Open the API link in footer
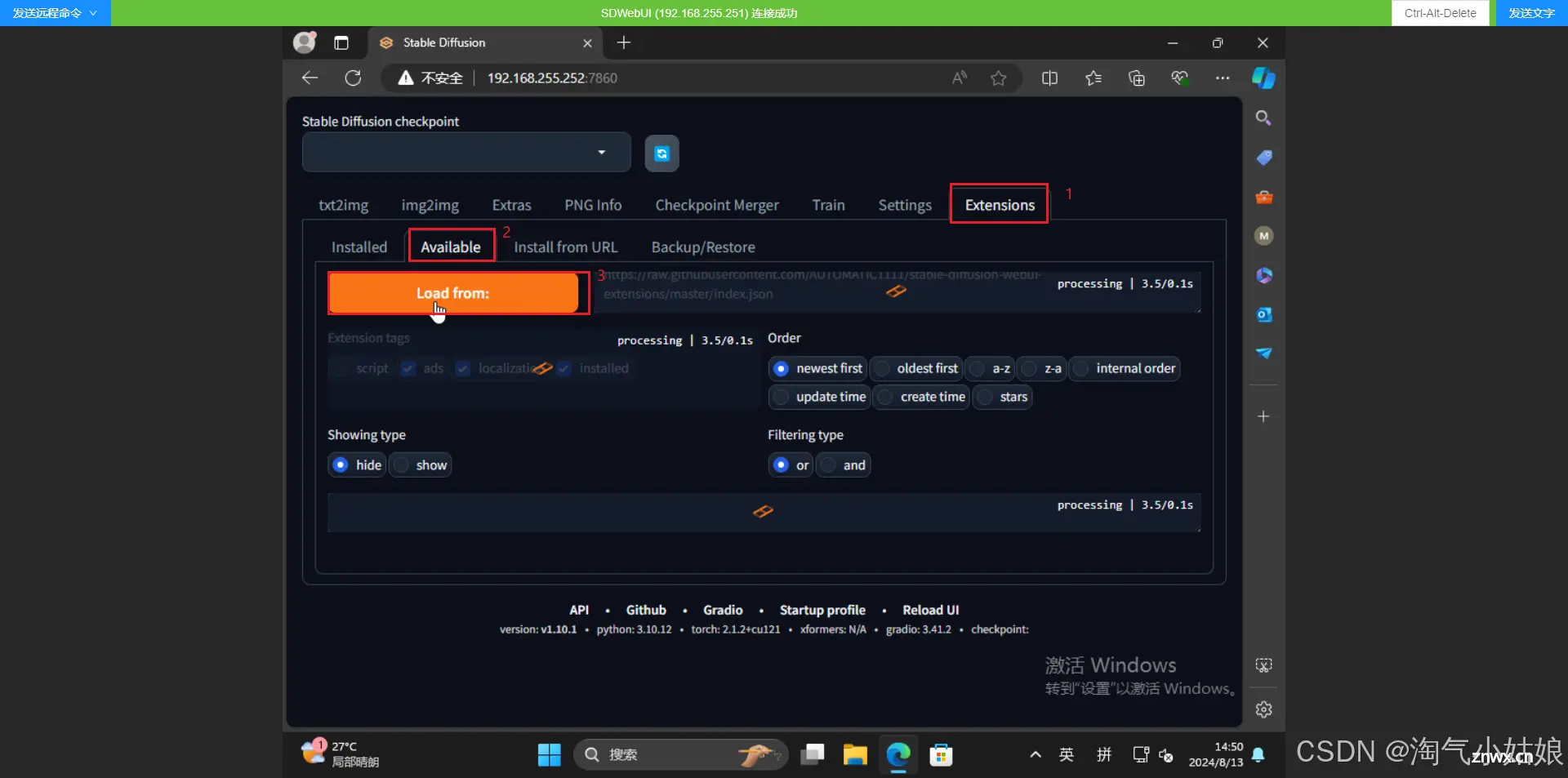 [x=578, y=610]
